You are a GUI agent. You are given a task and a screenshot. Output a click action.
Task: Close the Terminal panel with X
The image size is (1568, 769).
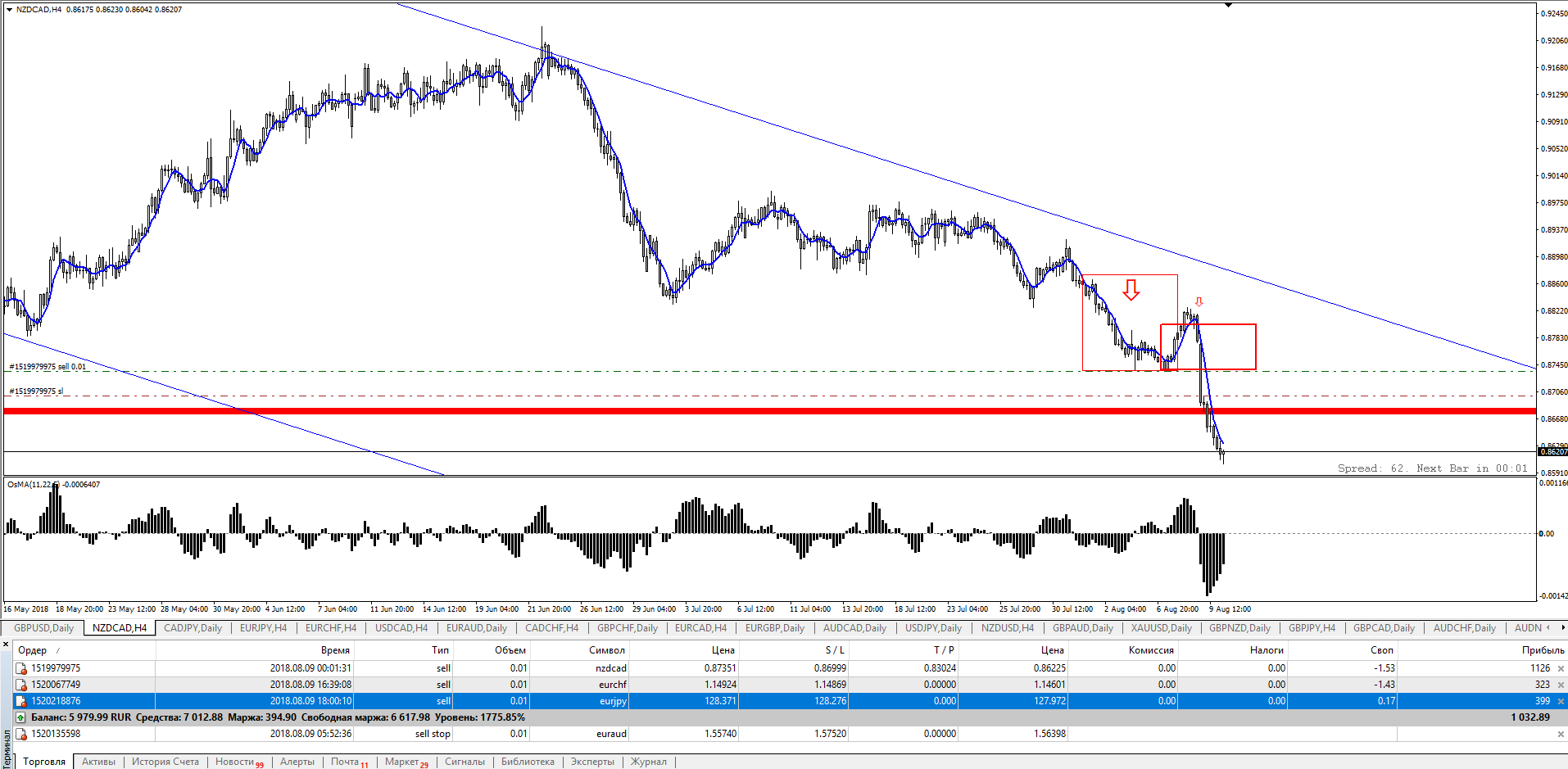pyautogui.click(x=6, y=645)
